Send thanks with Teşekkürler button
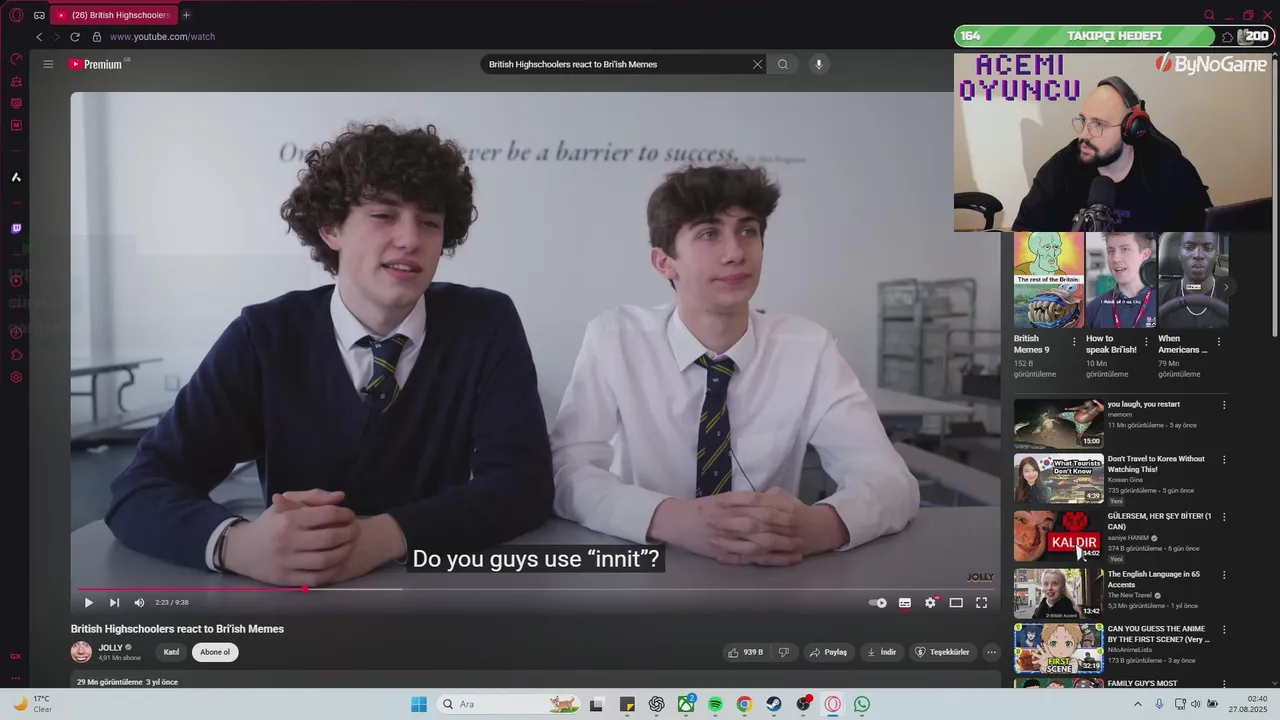Image resolution: width=1280 pixels, height=720 pixels. 942,652
